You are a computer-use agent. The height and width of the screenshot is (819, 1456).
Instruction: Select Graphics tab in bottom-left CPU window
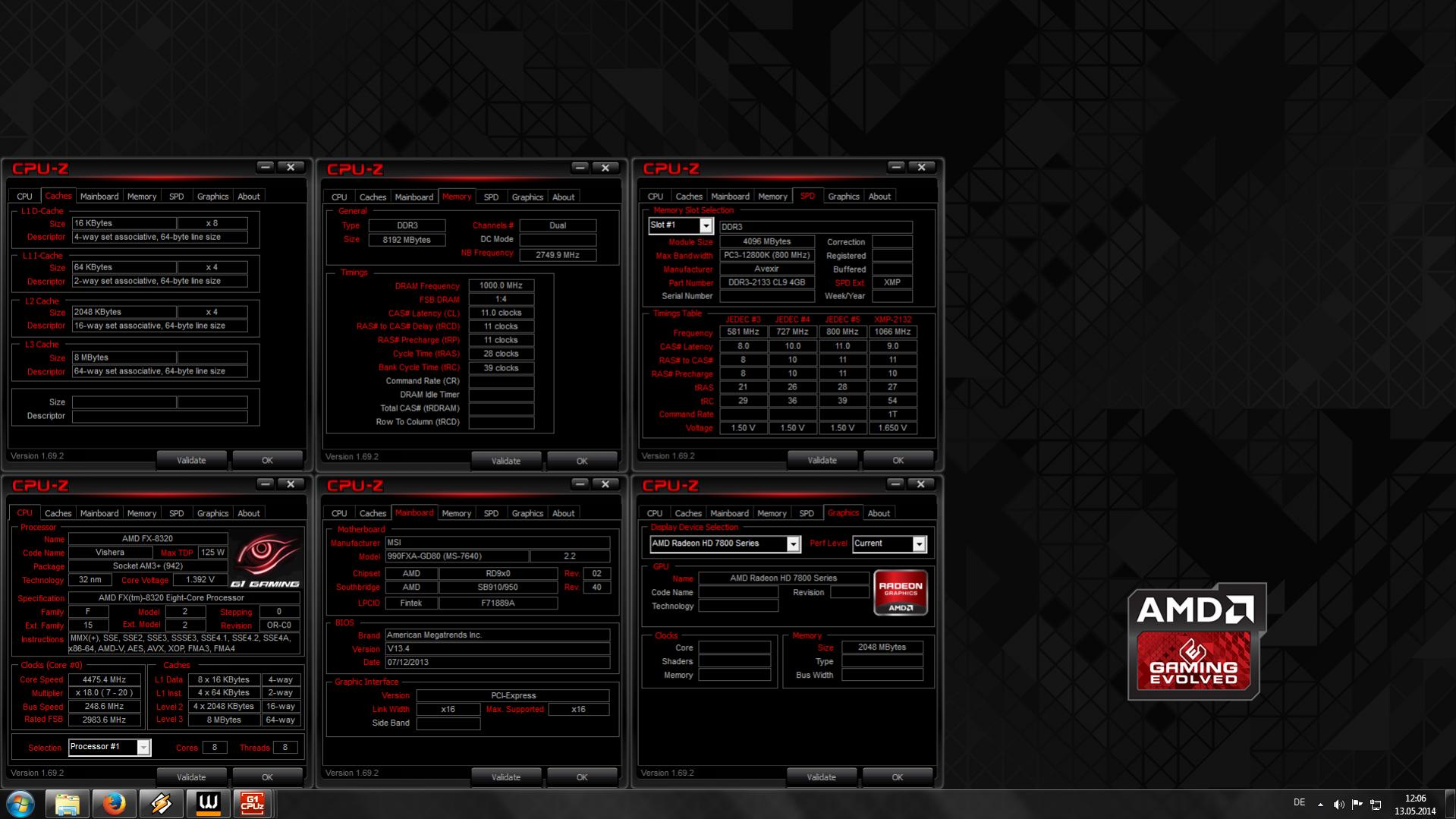(x=212, y=514)
